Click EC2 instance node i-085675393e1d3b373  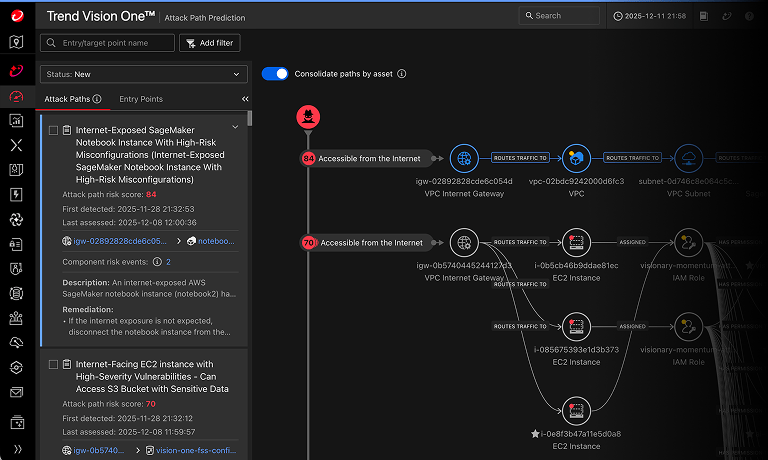coord(576,326)
